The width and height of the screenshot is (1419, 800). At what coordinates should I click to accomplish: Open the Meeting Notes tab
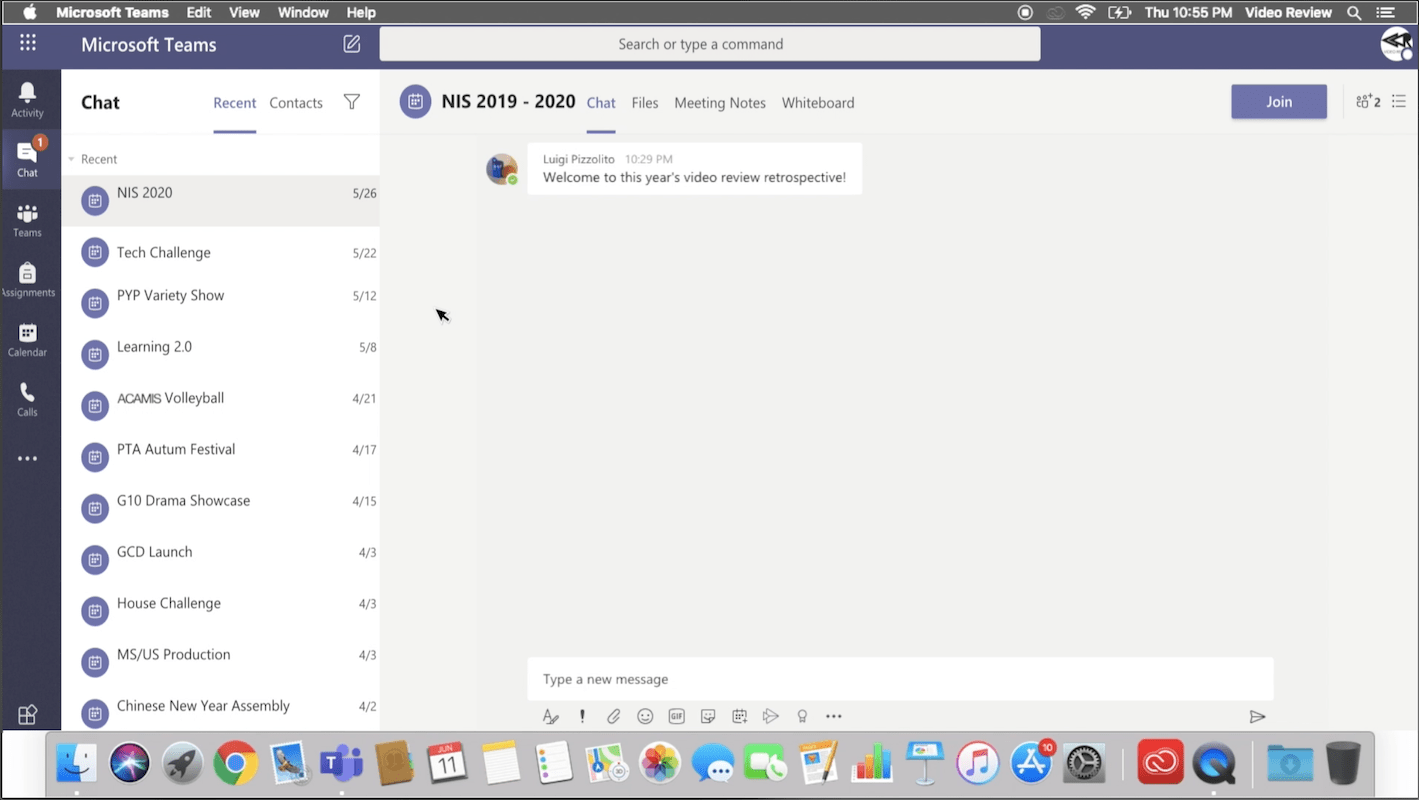720,102
